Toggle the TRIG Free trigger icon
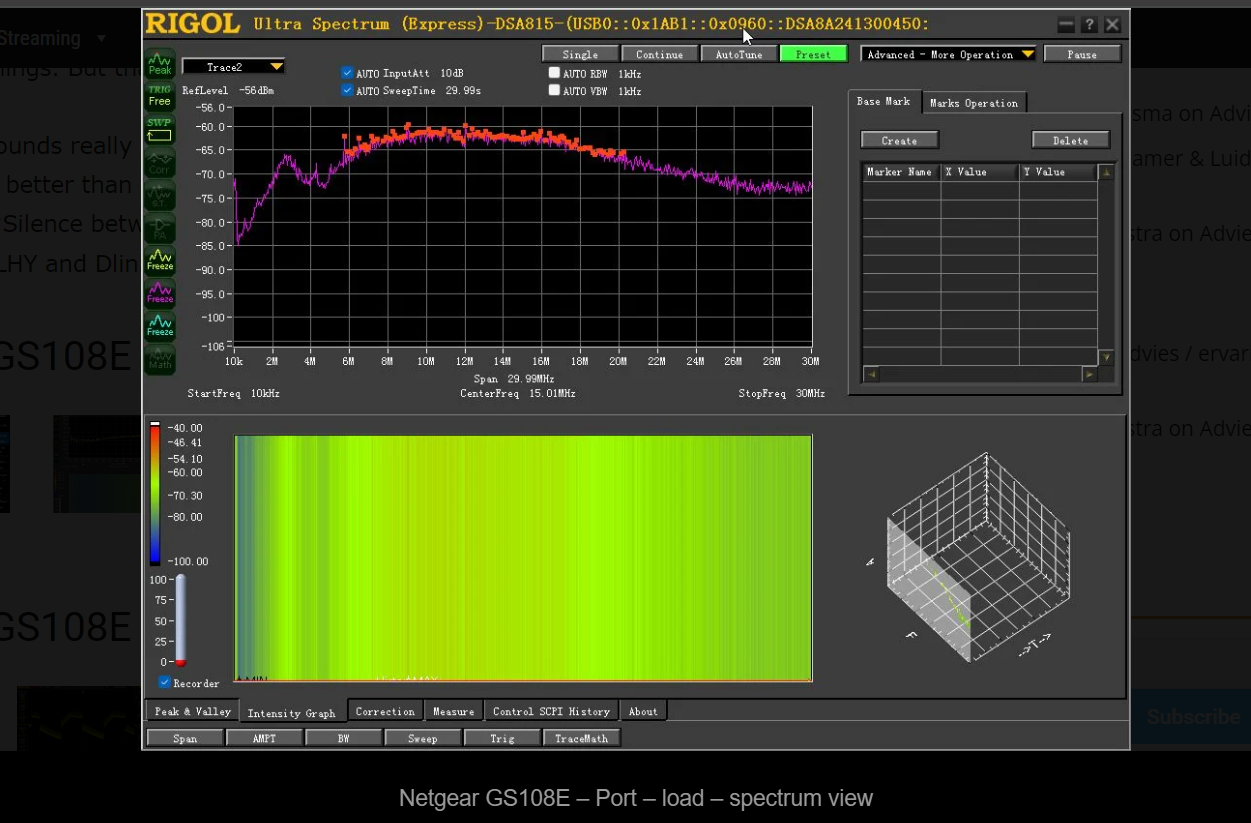The height and width of the screenshot is (823, 1251). pyautogui.click(x=160, y=96)
